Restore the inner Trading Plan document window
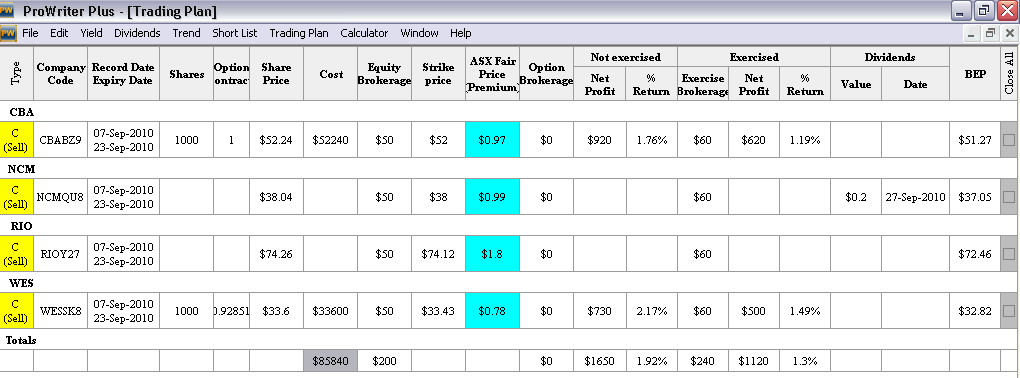Screen dimensions: 1020x378 pyautogui.click(x=990, y=33)
